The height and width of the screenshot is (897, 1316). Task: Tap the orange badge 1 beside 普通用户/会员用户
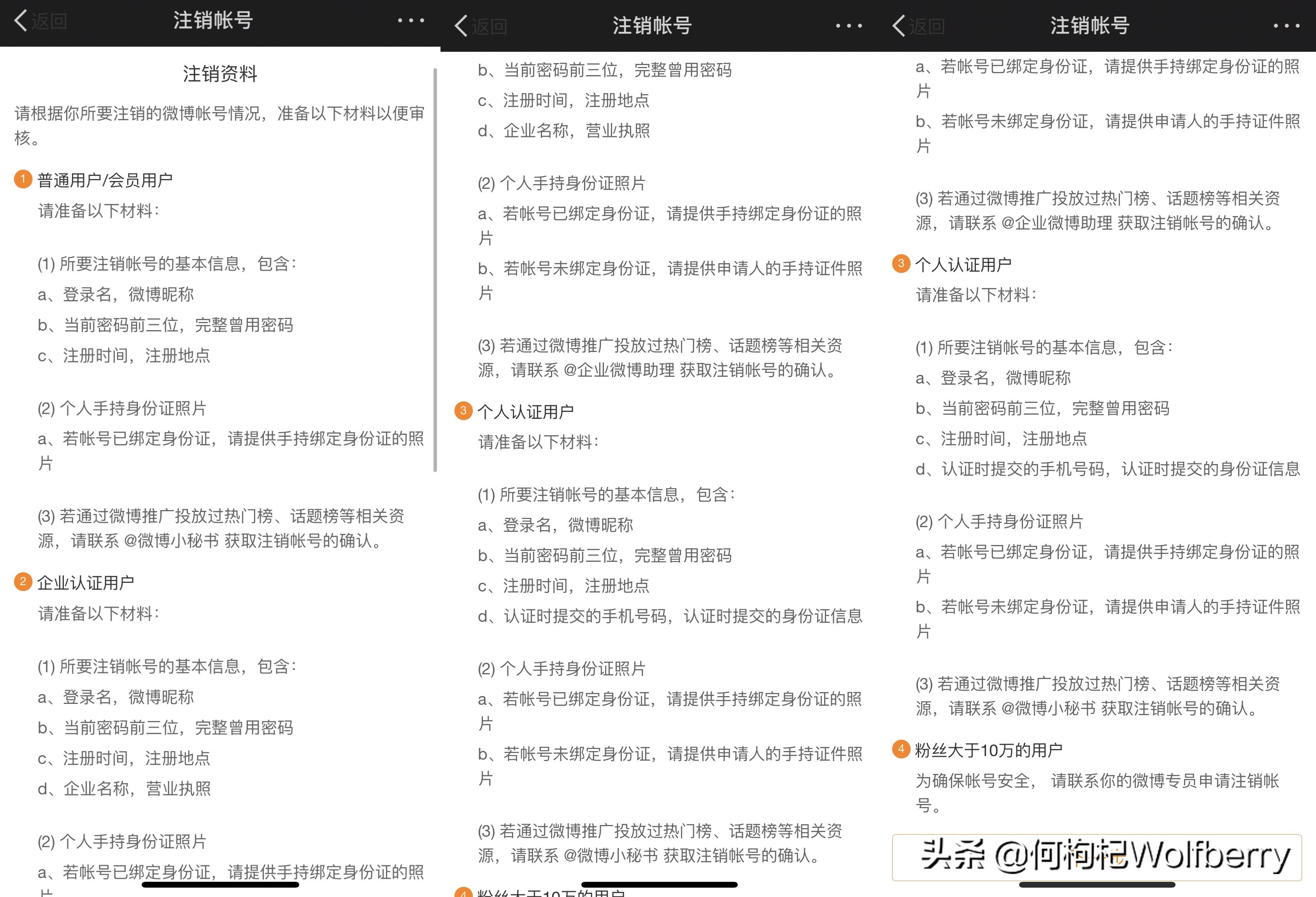[x=23, y=178]
